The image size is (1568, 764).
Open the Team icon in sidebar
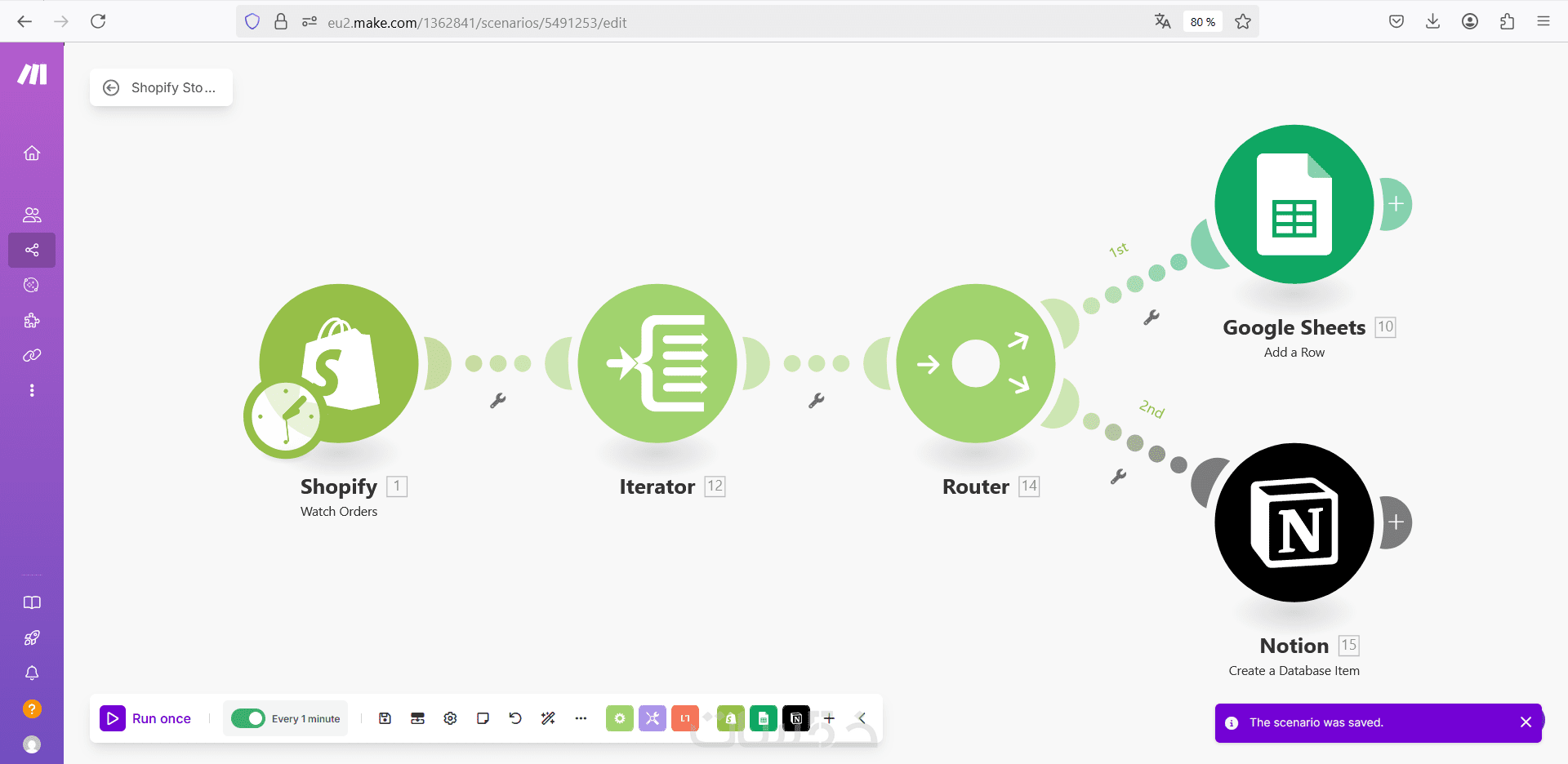tap(32, 215)
